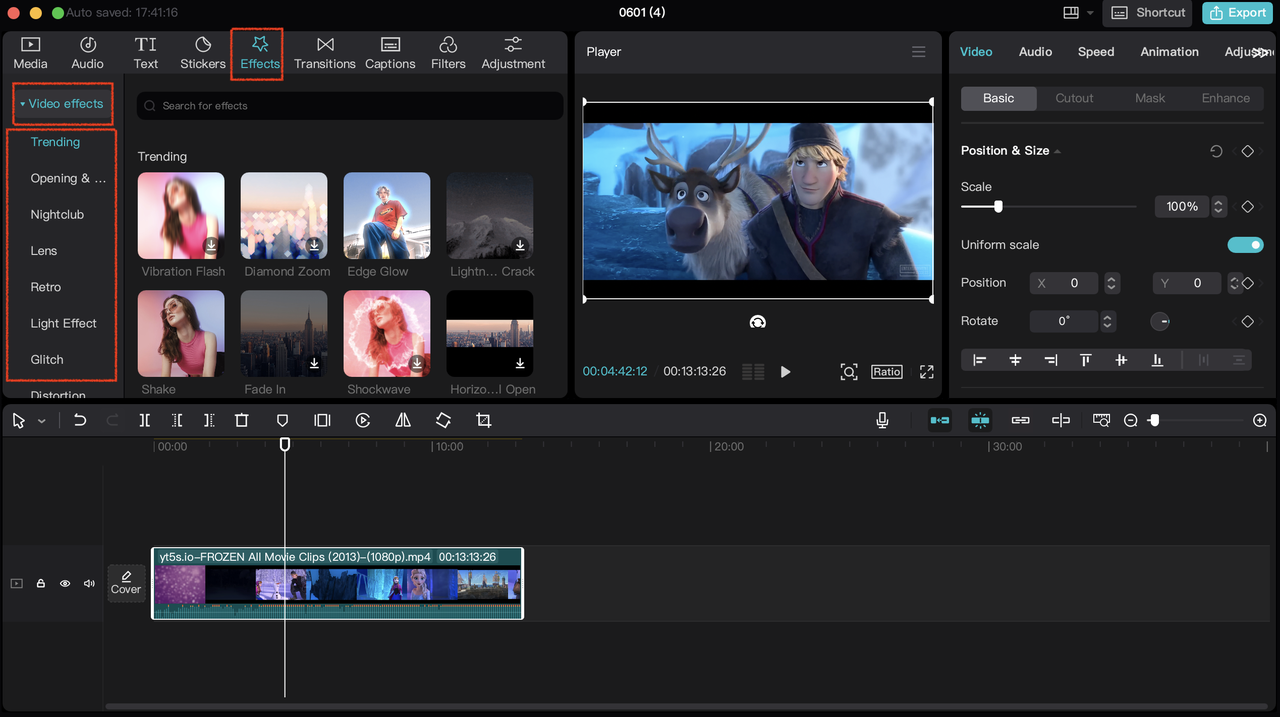Click the Delete trash icon in timeline toolbar
Image resolution: width=1280 pixels, height=717 pixels.
[x=241, y=421]
